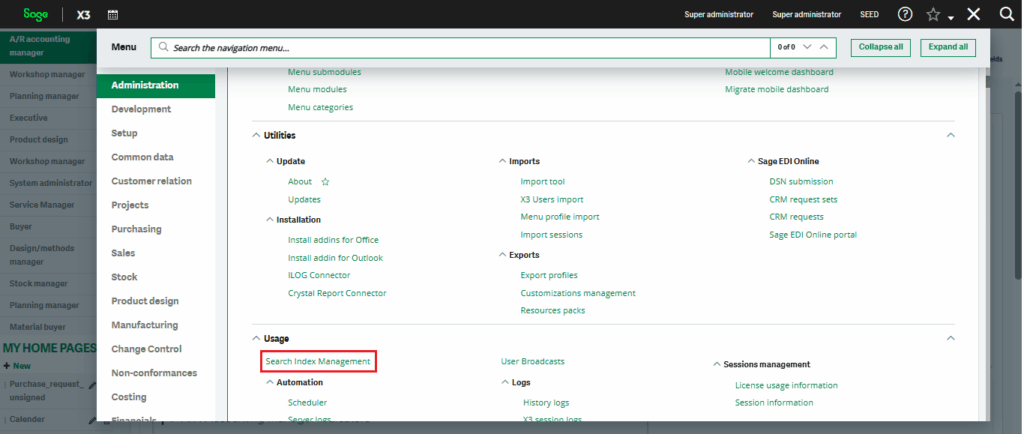Select Non-conformances module
Viewport: 1024px width, 434px height.
(154, 373)
